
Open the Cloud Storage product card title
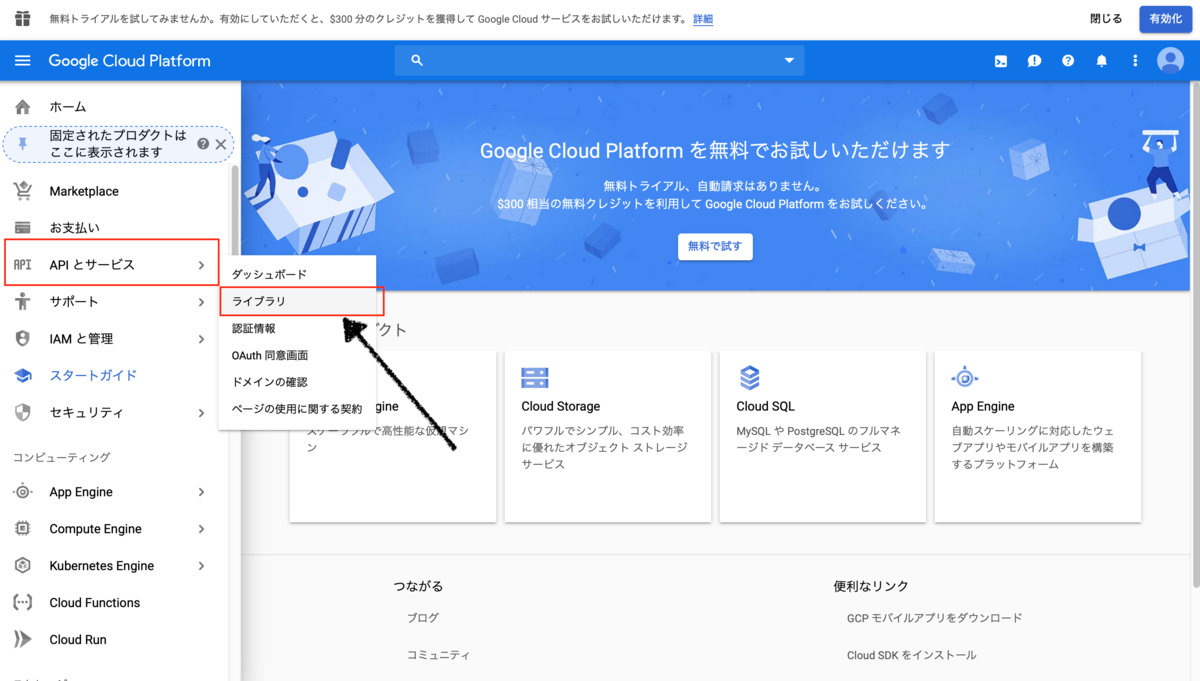click(x=561, y=406)
